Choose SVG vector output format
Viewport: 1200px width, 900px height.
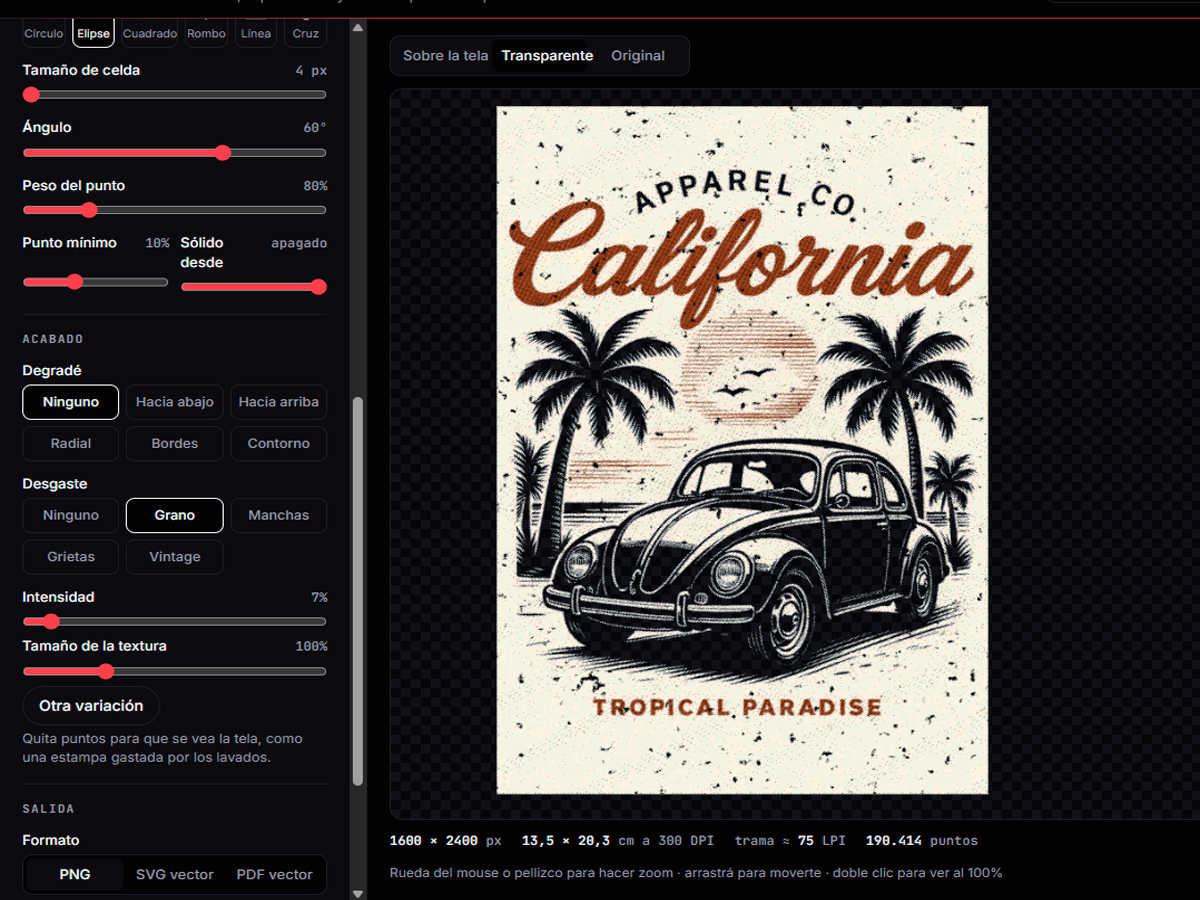[x=175, y=874]
